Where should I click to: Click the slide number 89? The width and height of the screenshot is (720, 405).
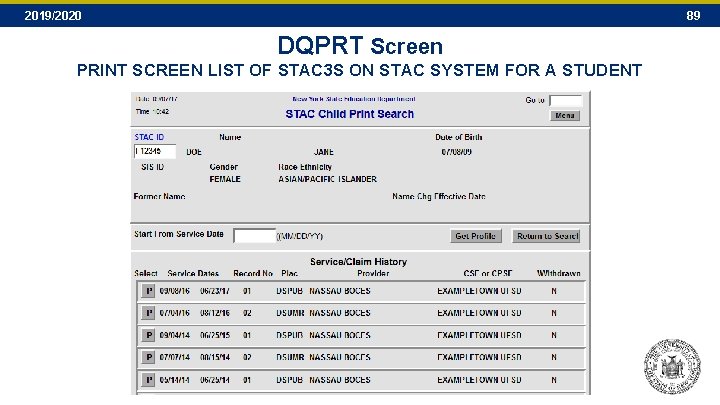click(x=693, y=16)
